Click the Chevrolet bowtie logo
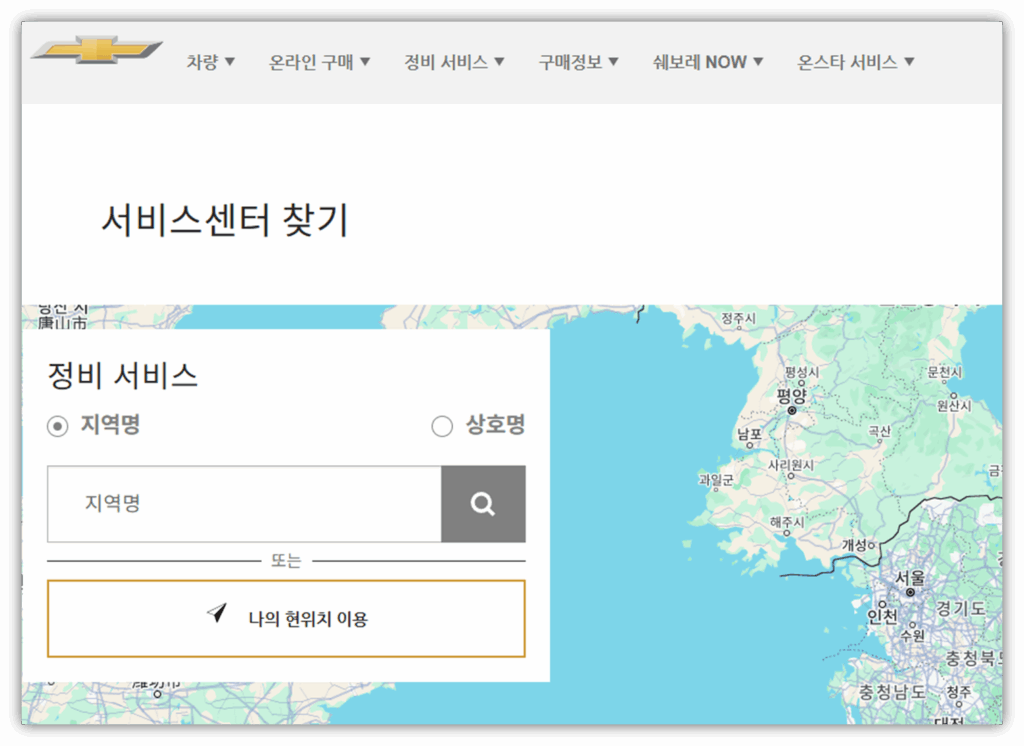The image size is (1024, 746). [x=95, y=46]
